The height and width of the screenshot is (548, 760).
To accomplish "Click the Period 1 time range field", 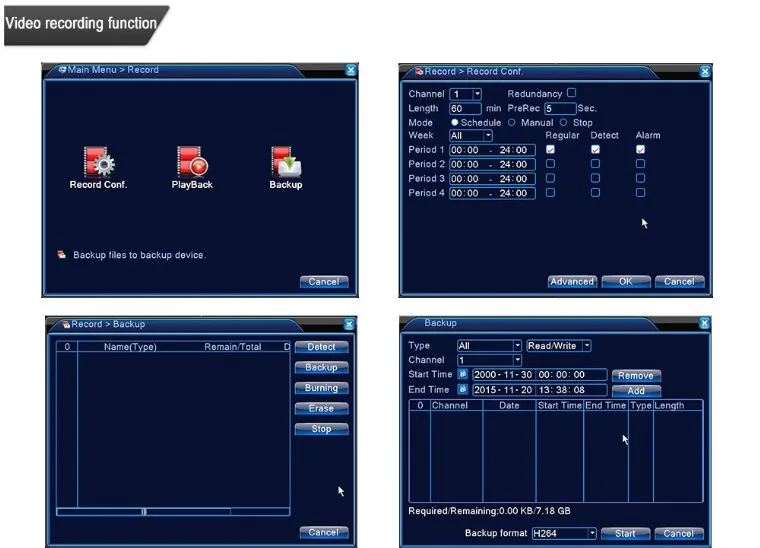I will [492, 150].
